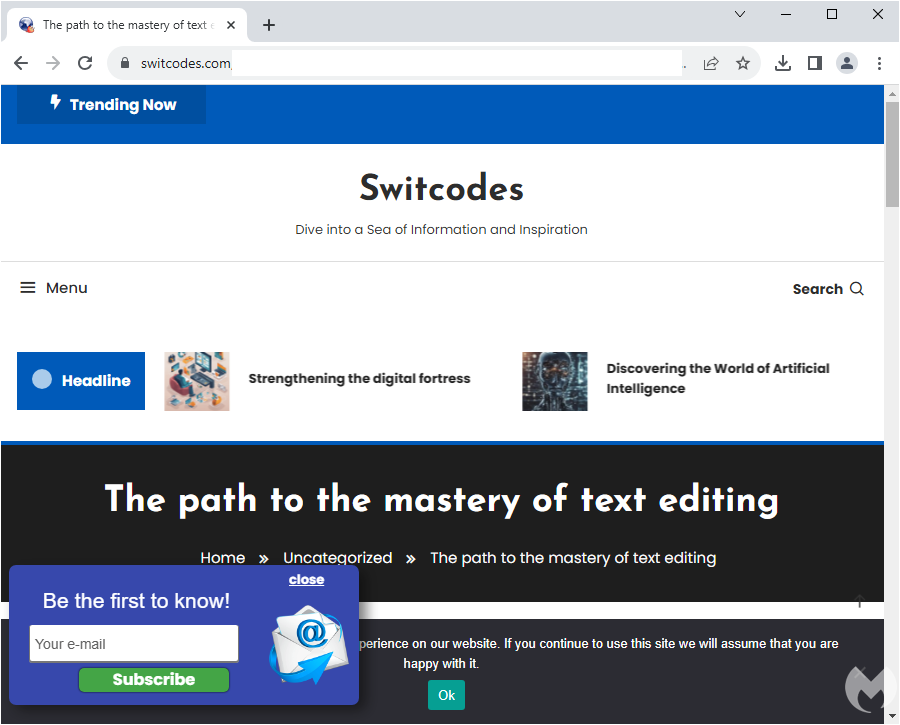Screen dimensions: 900x725
Task: Click the page scrollbar thumb
Action: click(892, 154)
